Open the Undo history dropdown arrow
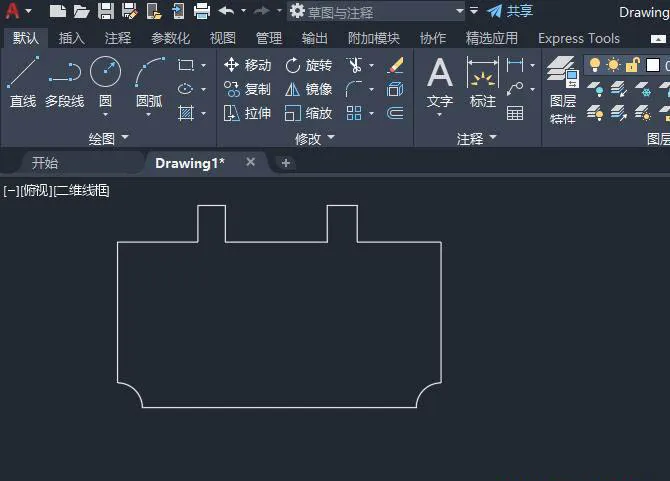 (x=244, y=11)
